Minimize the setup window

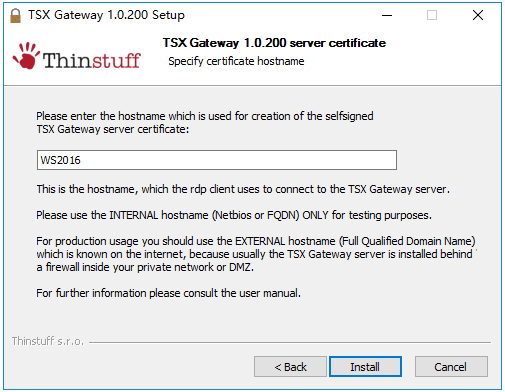(x=387, y=15)
